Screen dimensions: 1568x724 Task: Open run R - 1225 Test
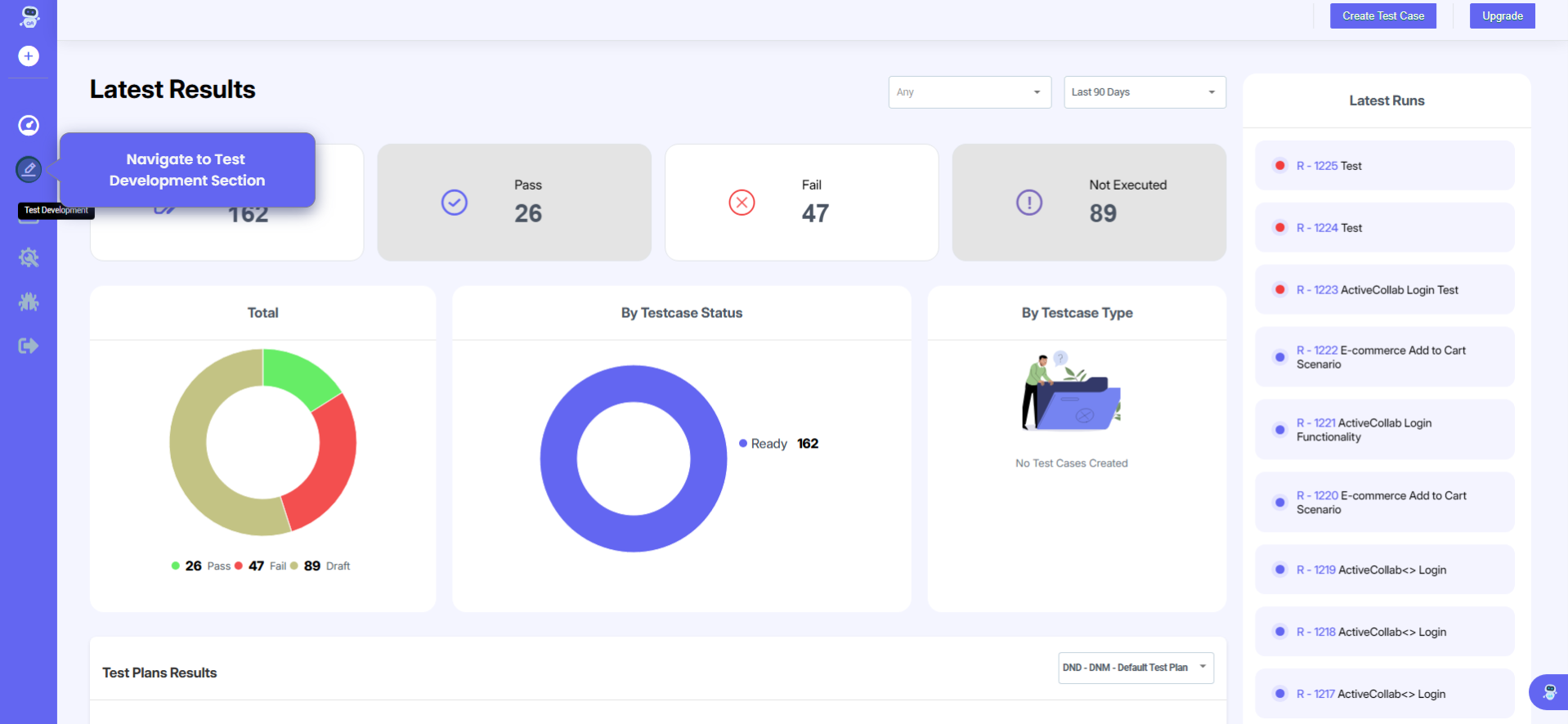[x=1328, y=166]
